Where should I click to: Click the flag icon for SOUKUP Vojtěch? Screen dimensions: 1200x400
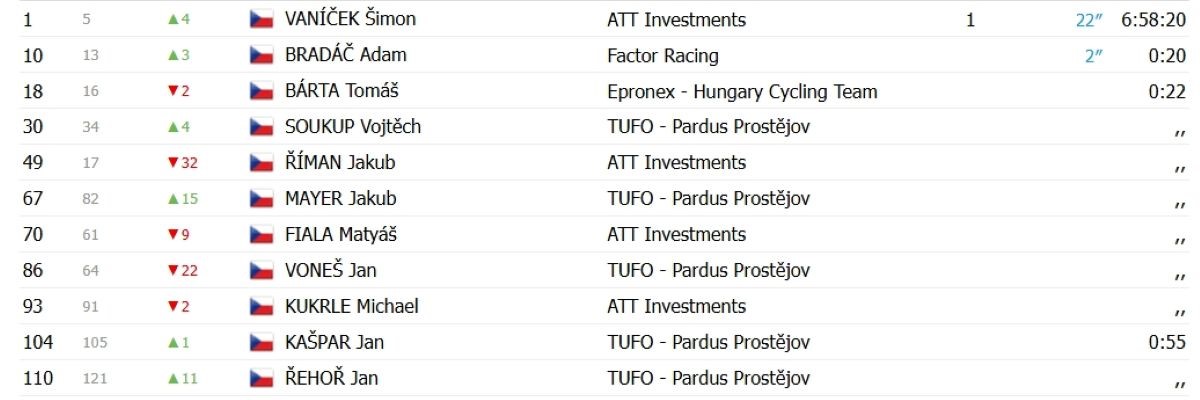tap(261, 127)
